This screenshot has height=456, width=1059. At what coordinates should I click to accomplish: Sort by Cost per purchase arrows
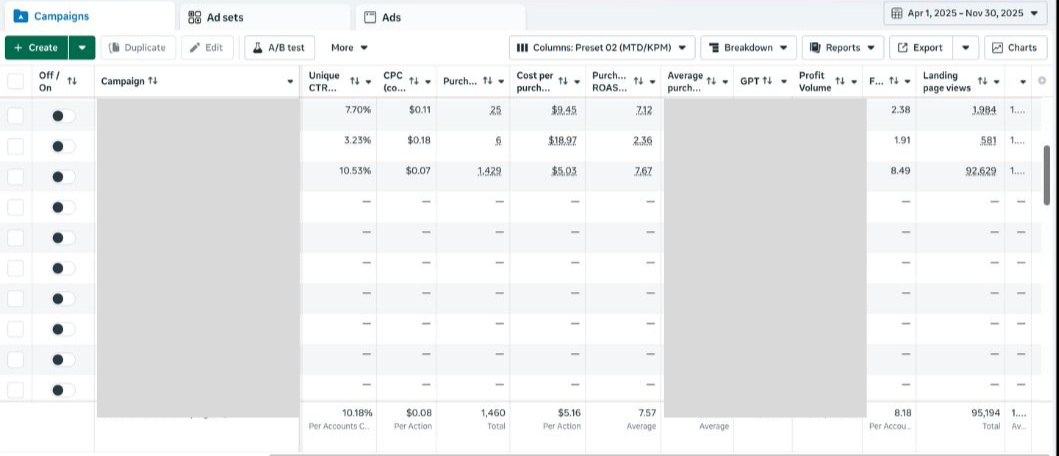tap(563, 81)
